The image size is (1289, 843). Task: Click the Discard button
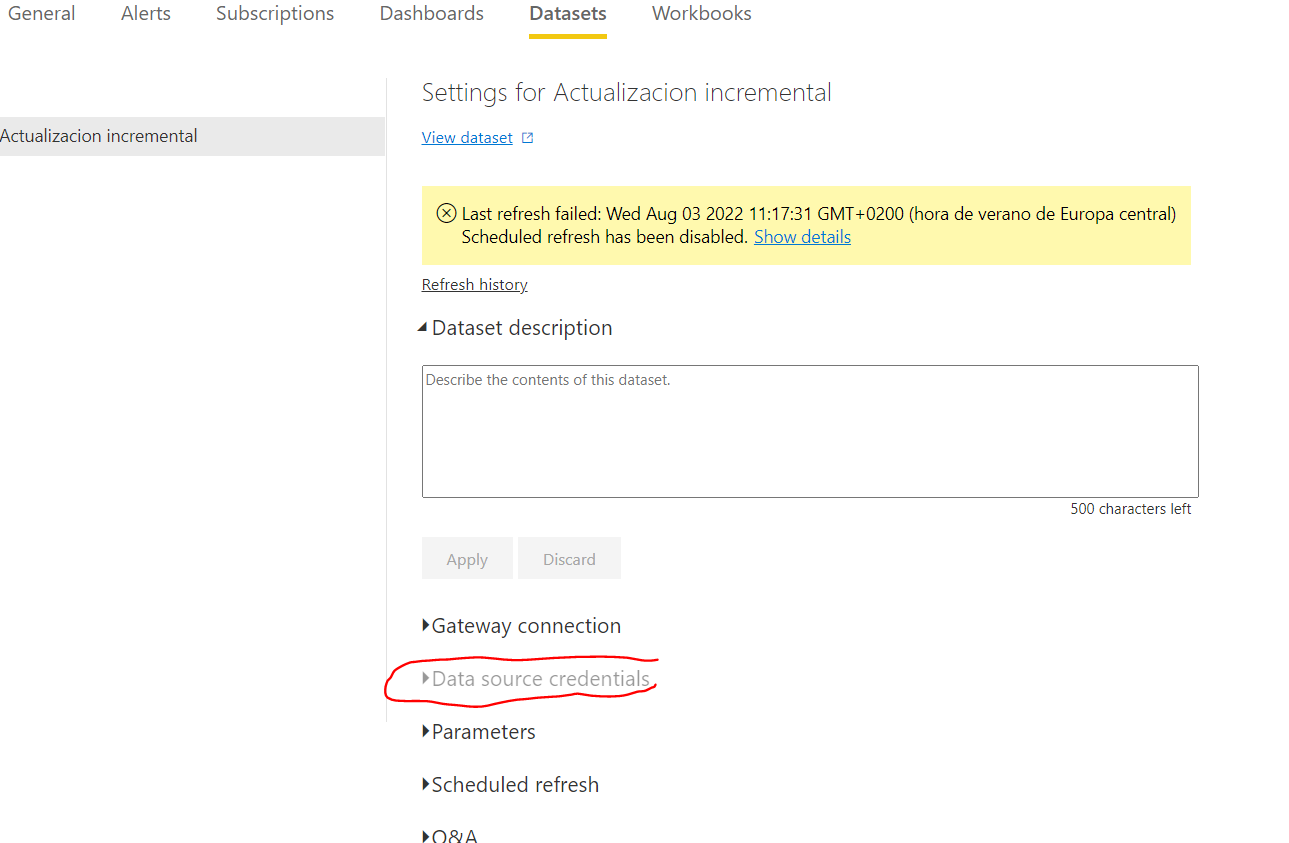569,558
